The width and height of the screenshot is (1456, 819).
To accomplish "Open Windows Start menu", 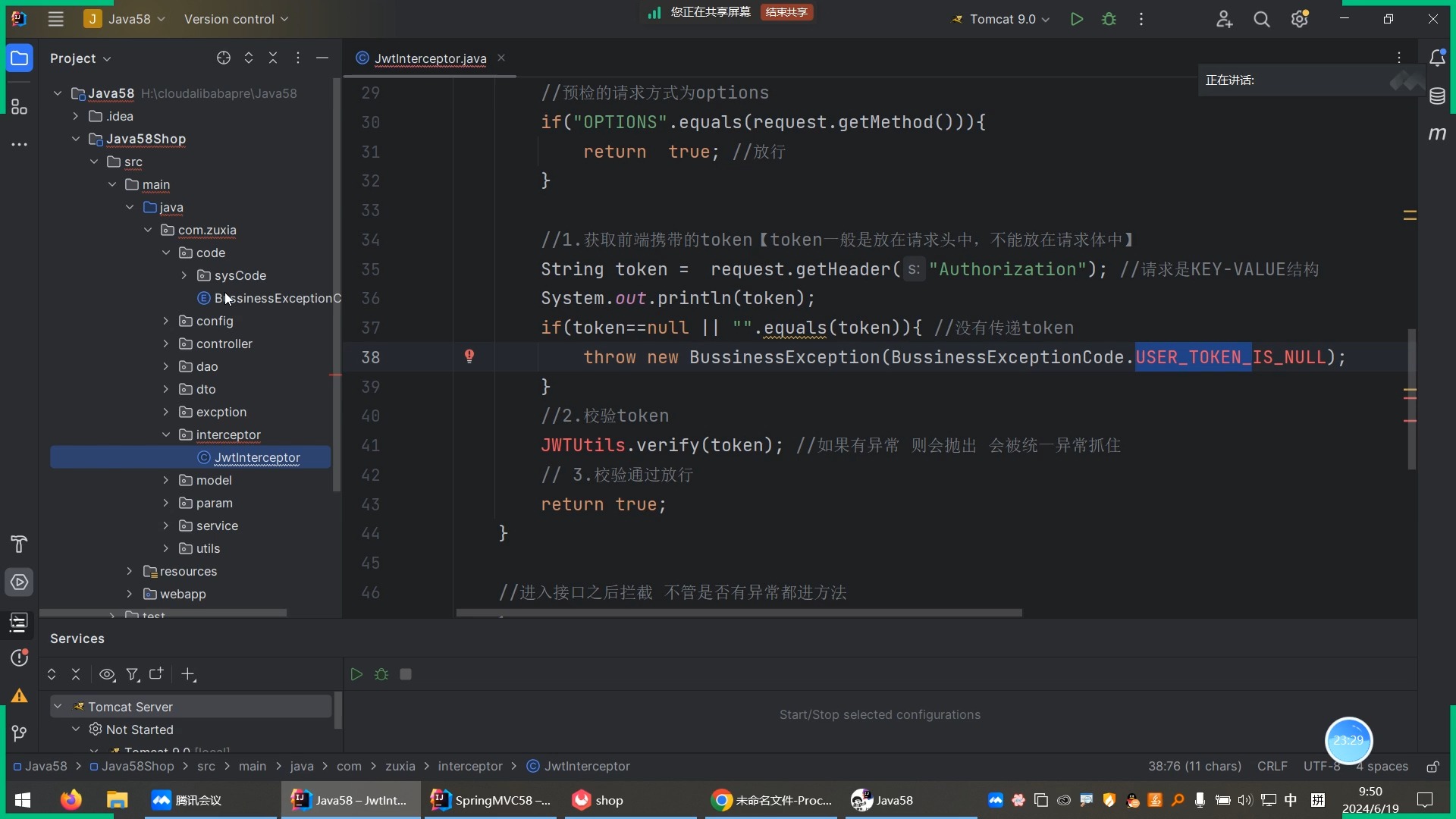I will (x=23, y=800).
